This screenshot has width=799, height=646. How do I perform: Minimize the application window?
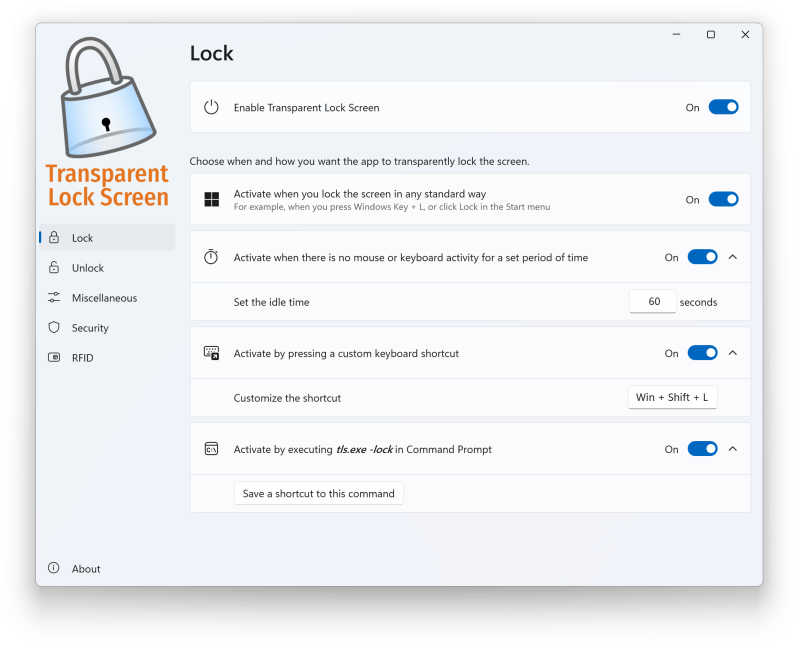676,35
